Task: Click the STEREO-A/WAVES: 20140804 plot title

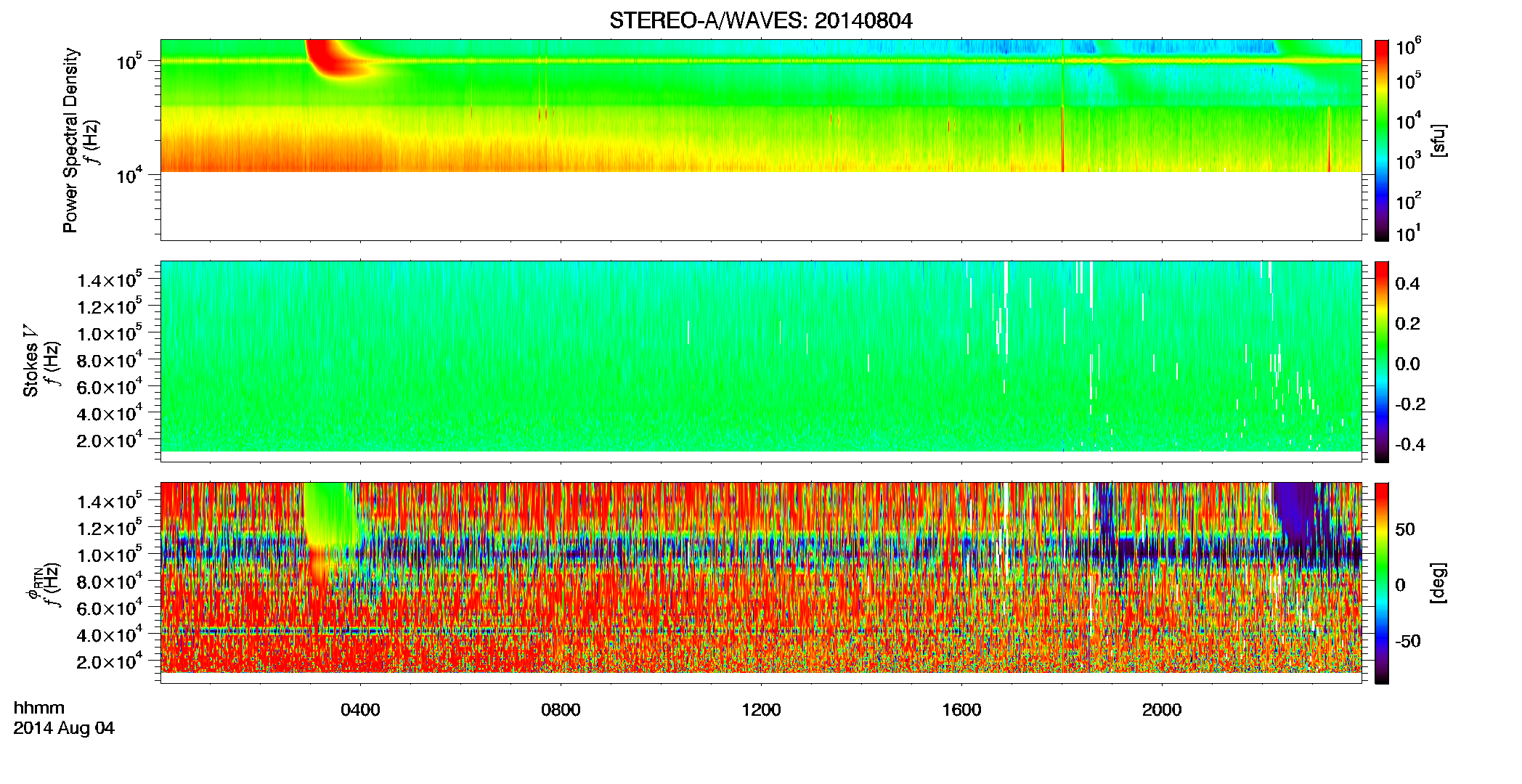Action: (x=761, y=21)
